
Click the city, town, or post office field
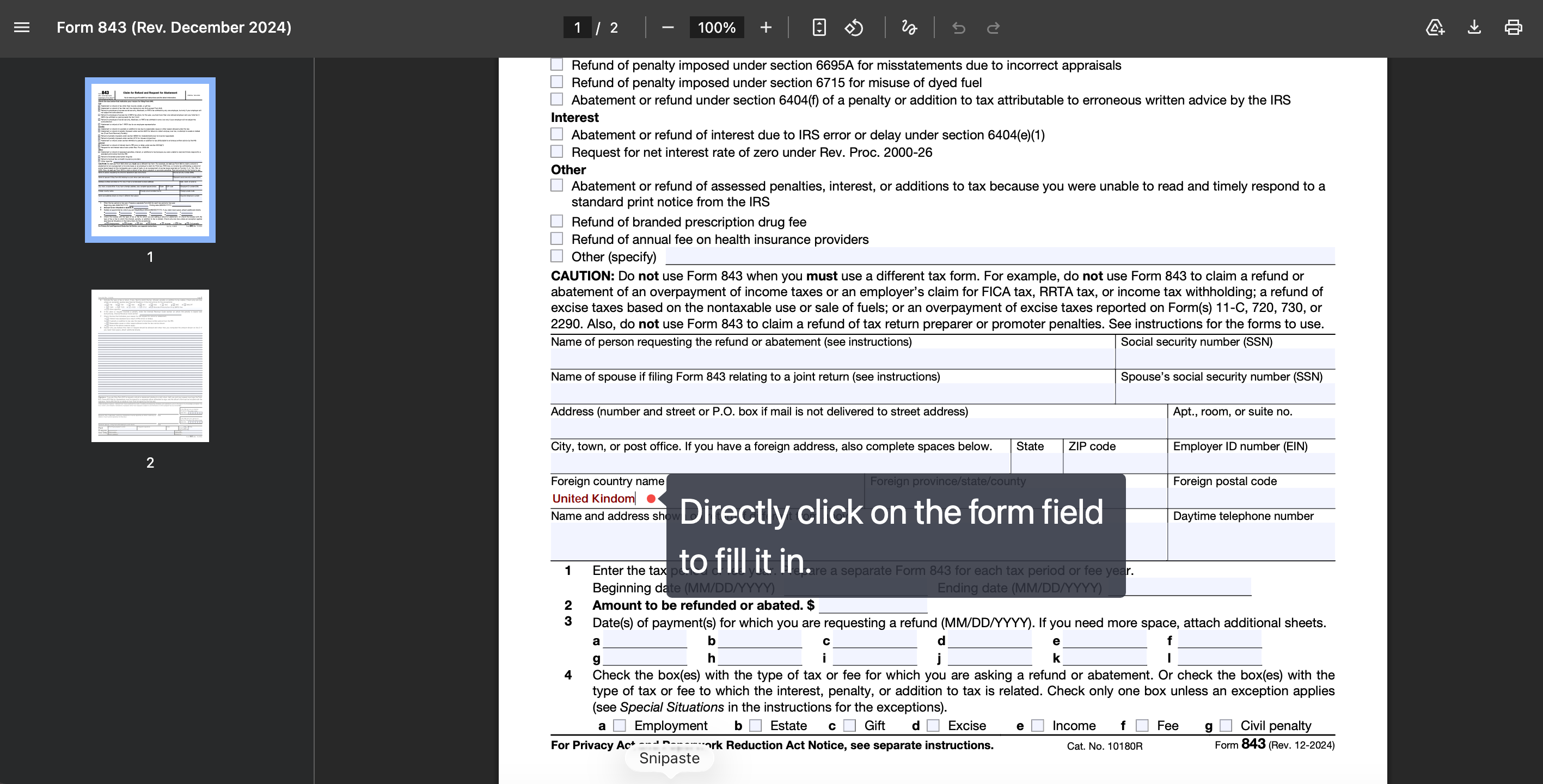[781, 463]
